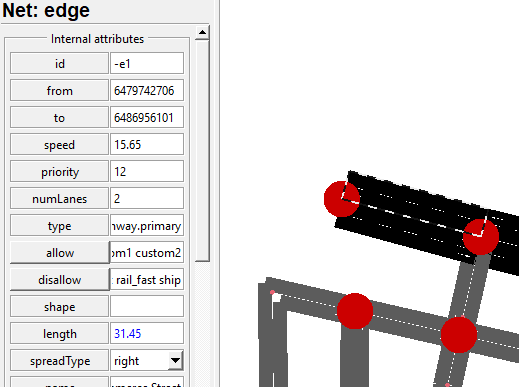Open the allow vehicle classes editor

pyautogui.click(x=60, y=253)
